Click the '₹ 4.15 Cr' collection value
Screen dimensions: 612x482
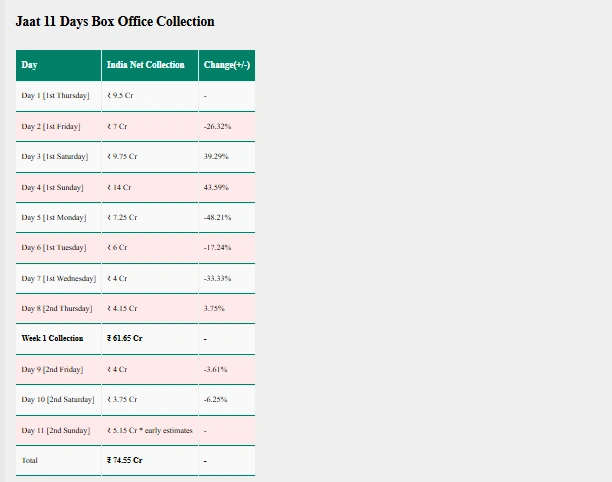click(122, 308)
